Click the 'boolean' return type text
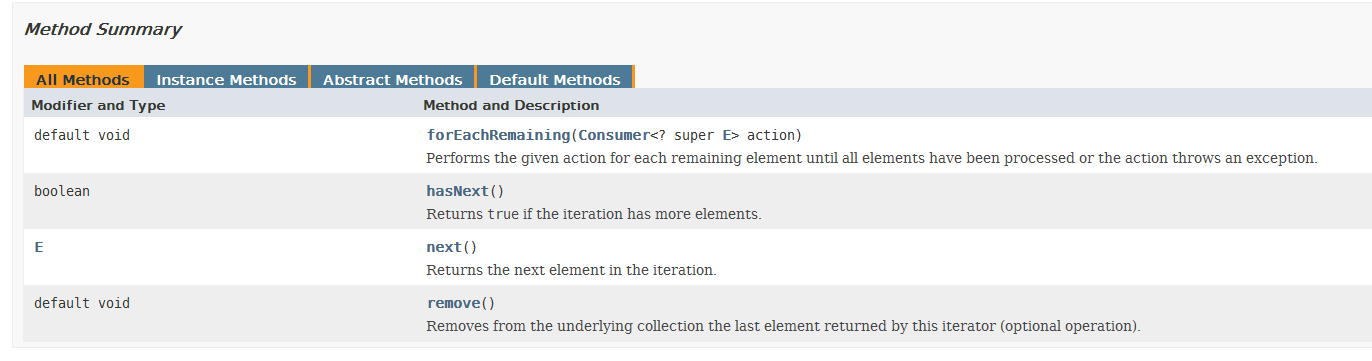Screen dimensions: 1372x361 click(x=62, y=191)
